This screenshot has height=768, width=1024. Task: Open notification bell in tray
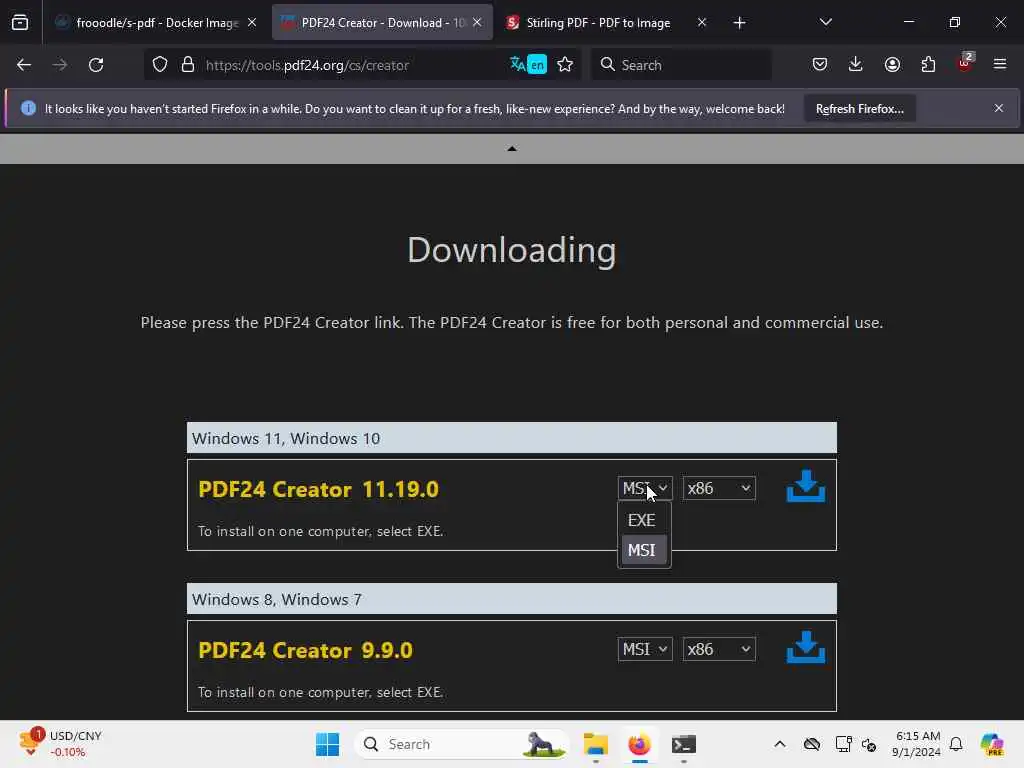956,744
